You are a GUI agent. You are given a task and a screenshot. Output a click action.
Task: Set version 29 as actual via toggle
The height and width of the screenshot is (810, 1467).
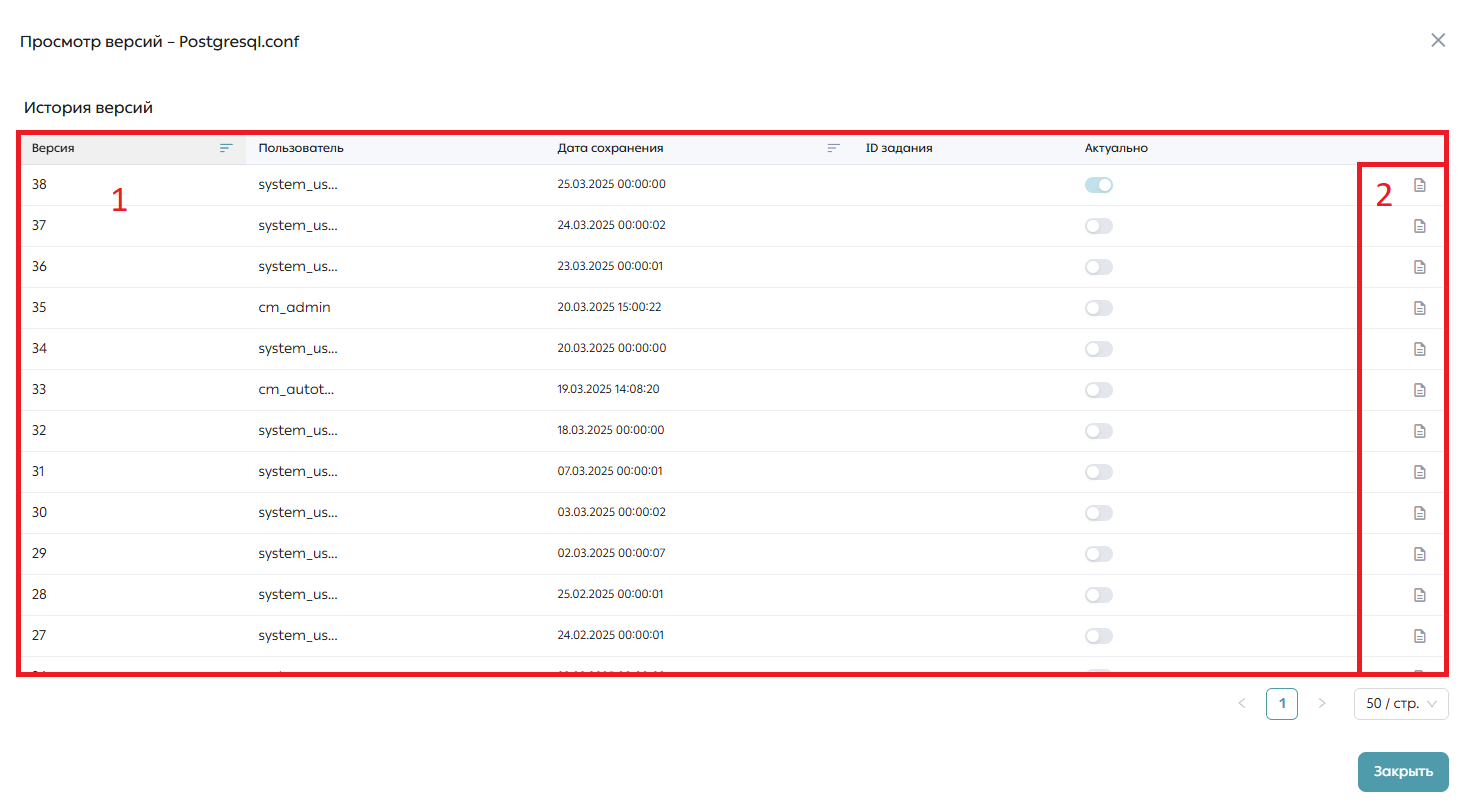[x=1099, y=554]
